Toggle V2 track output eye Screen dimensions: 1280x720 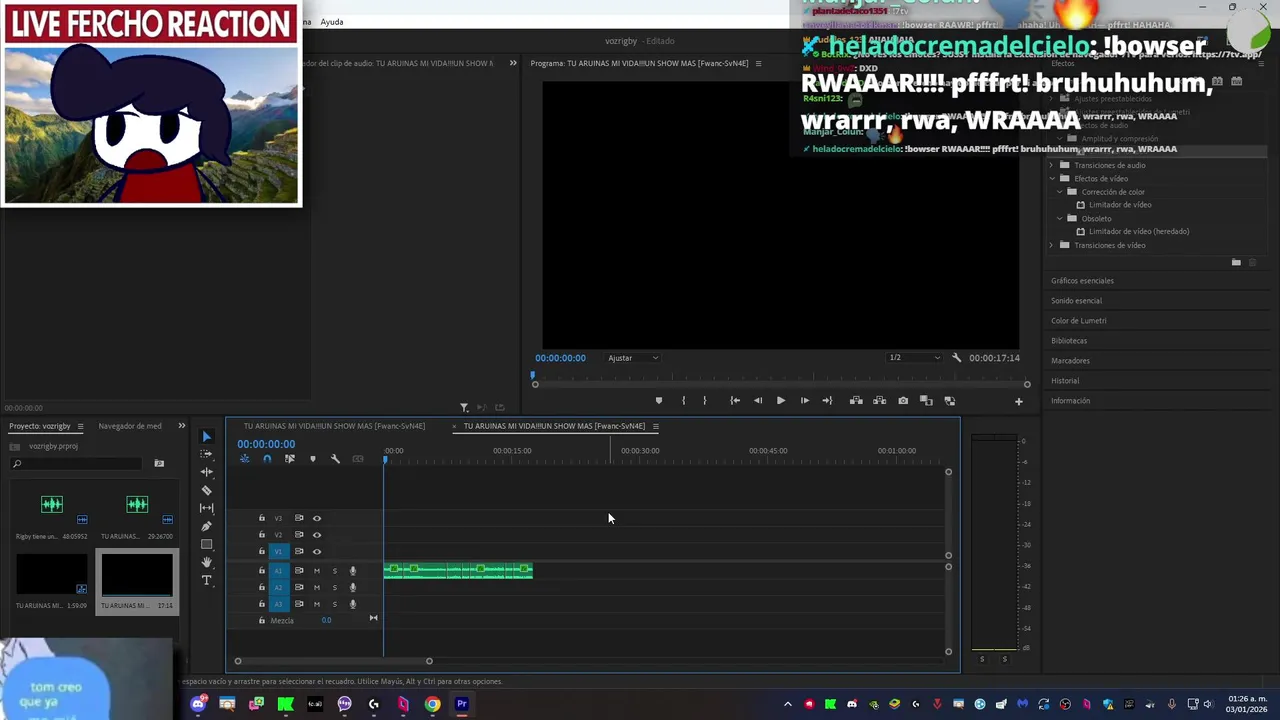[x=317, y=535]
